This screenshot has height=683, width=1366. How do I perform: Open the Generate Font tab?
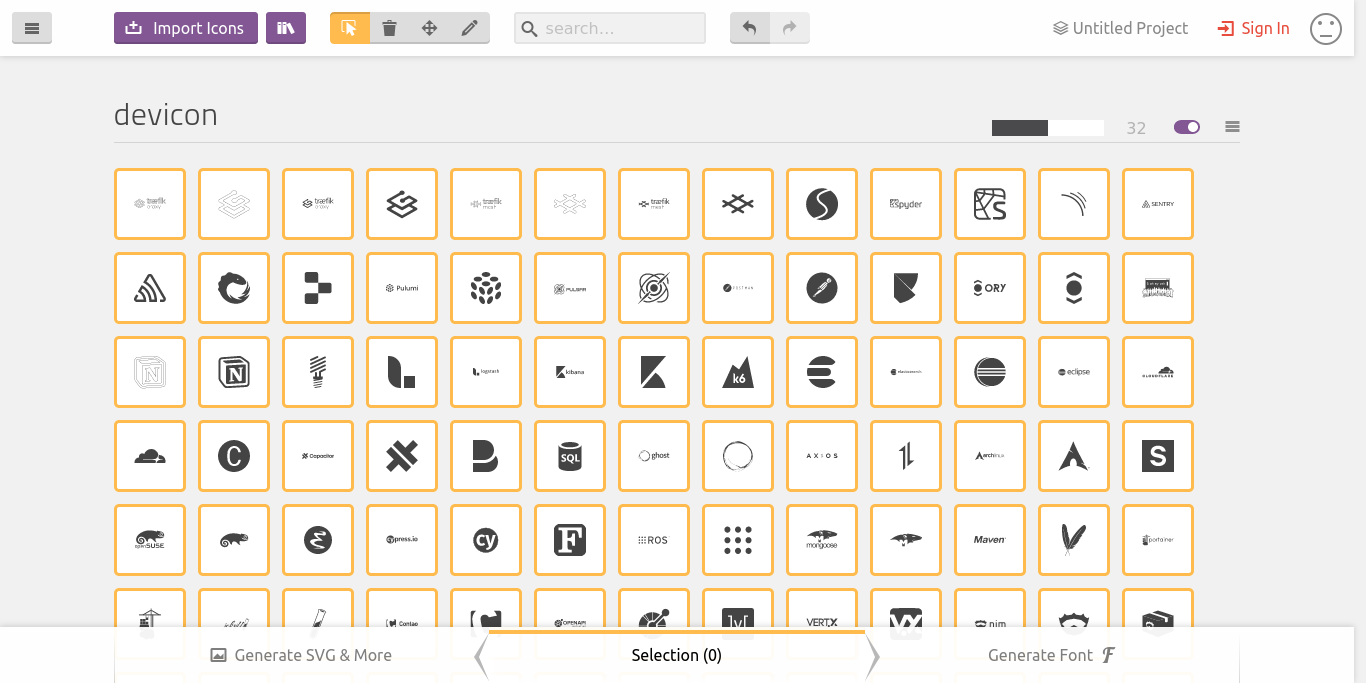1052,655
